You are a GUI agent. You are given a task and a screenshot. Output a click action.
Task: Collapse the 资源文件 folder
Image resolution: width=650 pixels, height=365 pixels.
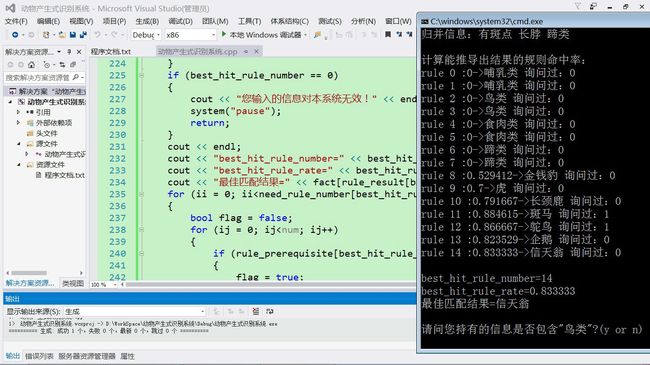[x=19, y=165]
